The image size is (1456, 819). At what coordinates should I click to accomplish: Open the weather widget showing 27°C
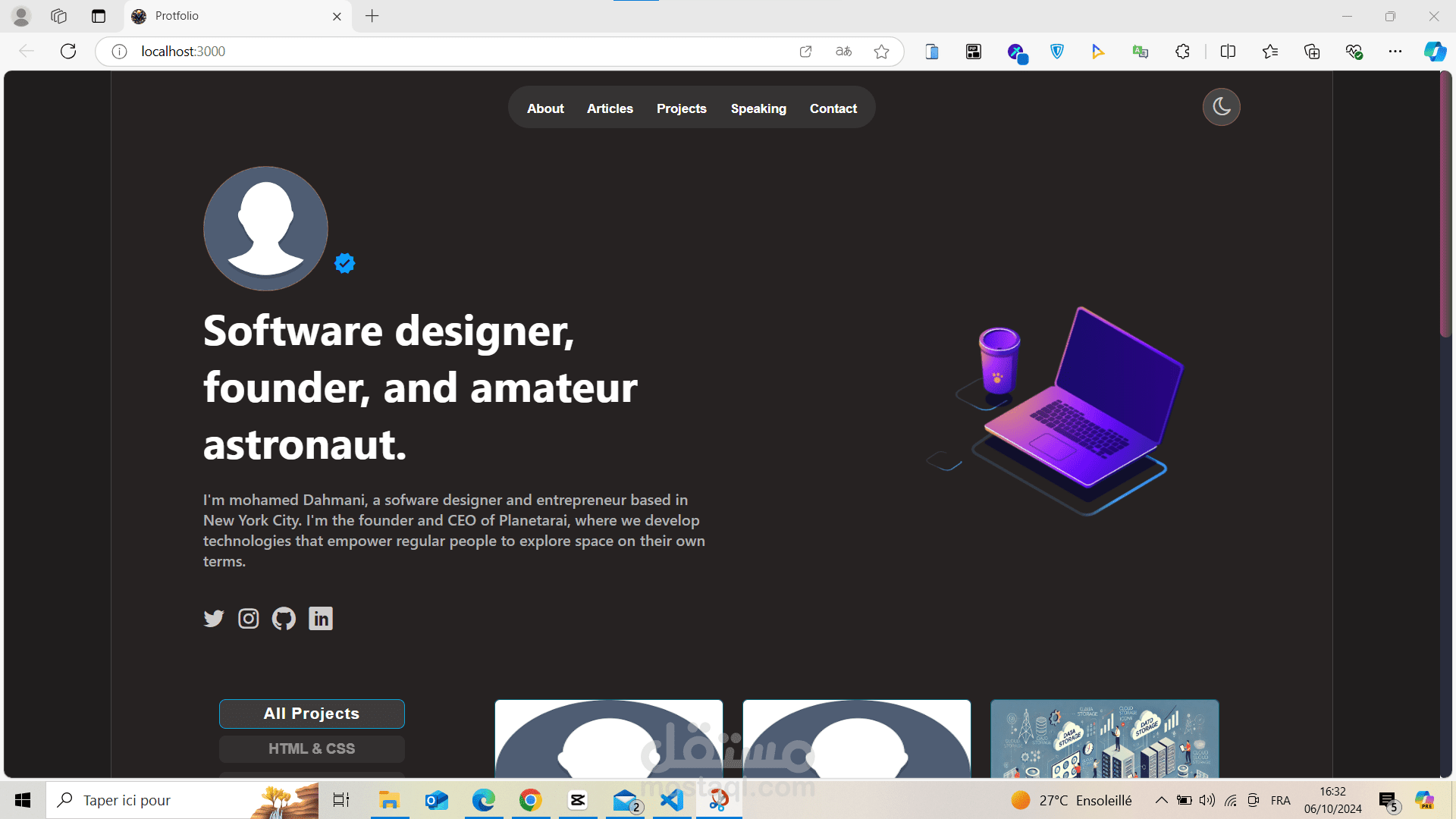pyautogui.click(x=1072, y=800)
